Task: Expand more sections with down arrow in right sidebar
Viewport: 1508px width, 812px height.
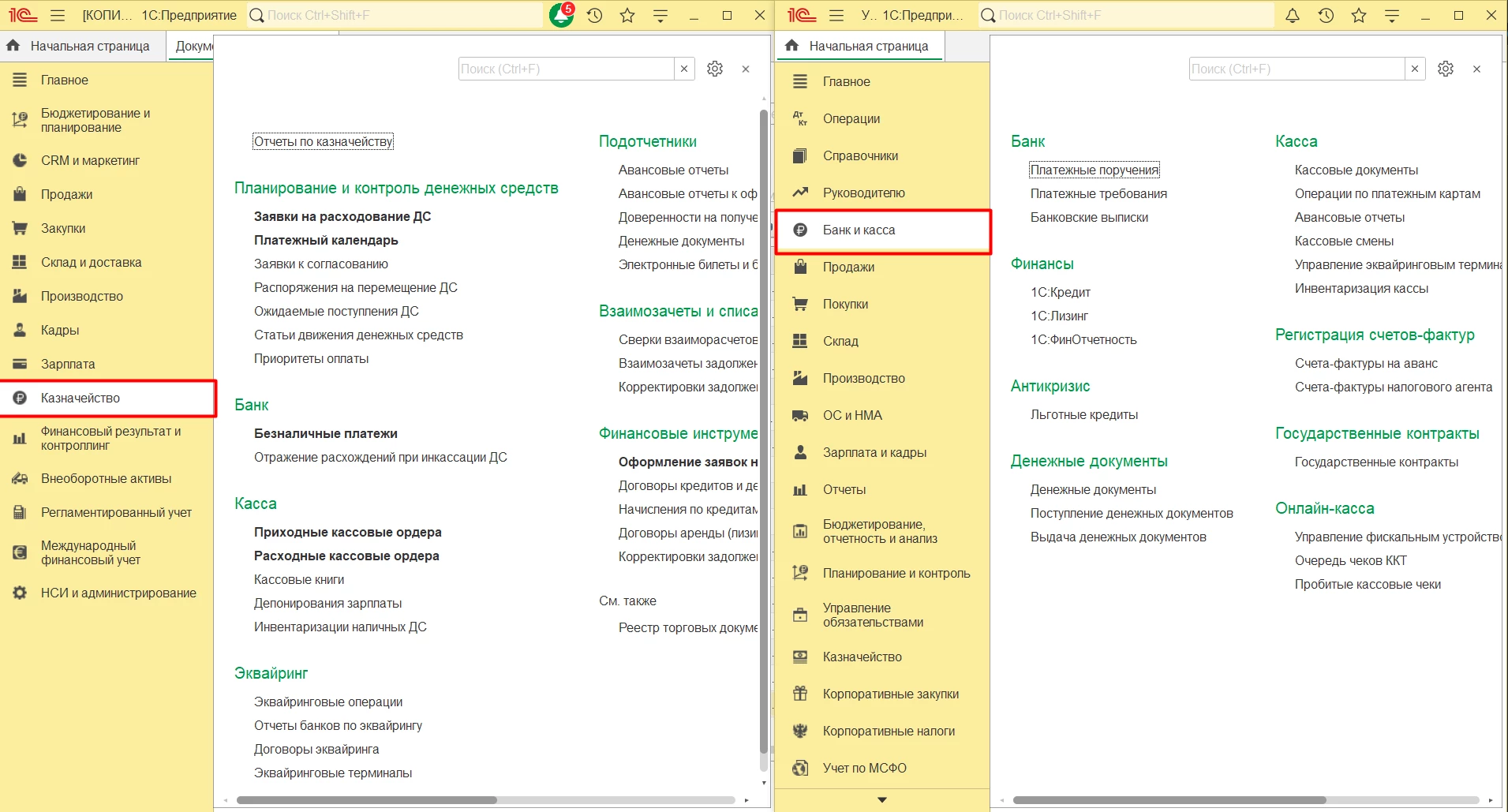Action: 882,800
